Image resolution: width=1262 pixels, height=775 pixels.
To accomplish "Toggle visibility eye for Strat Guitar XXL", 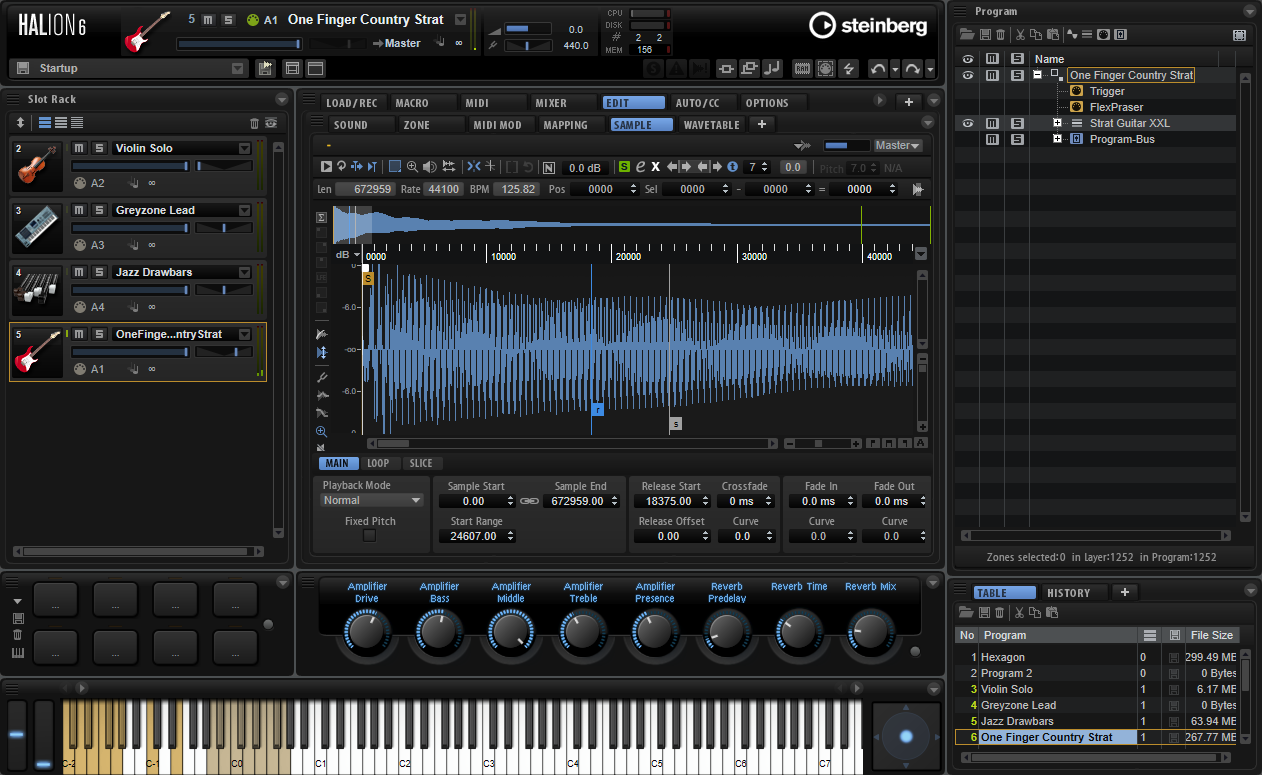I will coord(967,123).
